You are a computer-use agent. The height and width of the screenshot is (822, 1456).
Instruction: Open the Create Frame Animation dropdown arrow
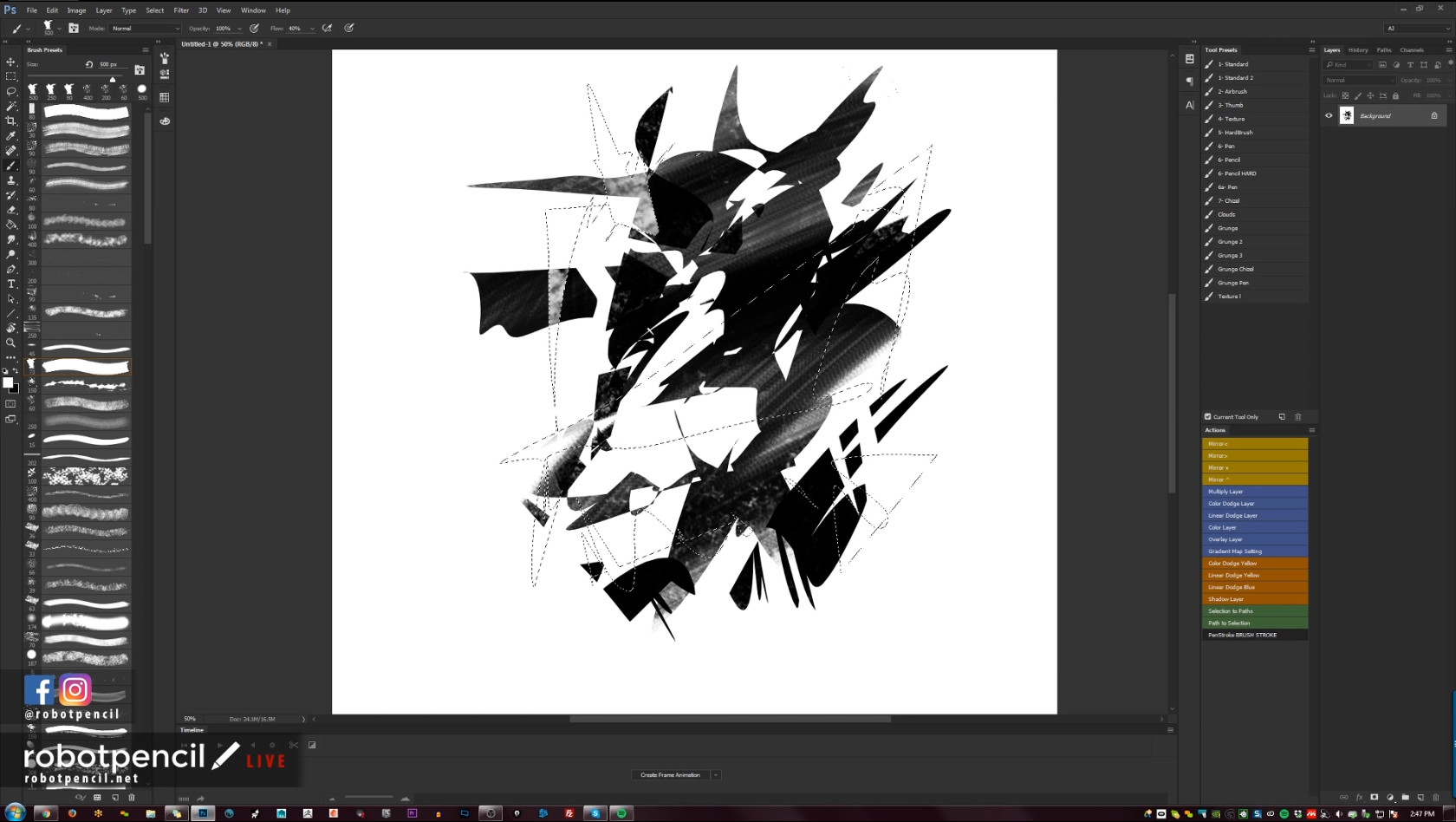tap(716, 775)
